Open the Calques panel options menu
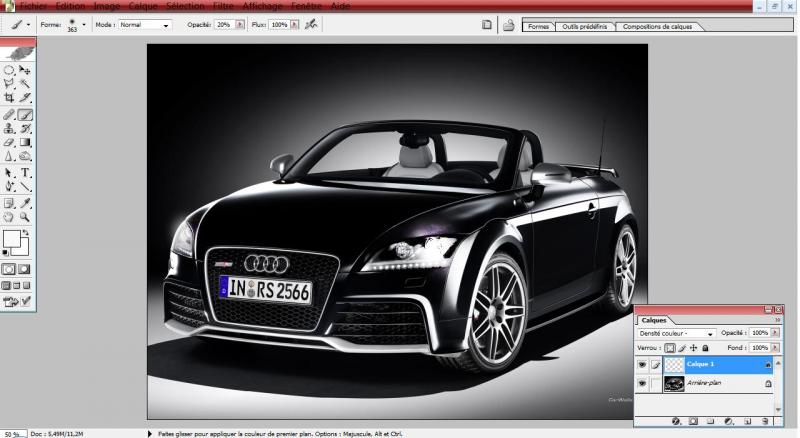 (x=778, y=320)
